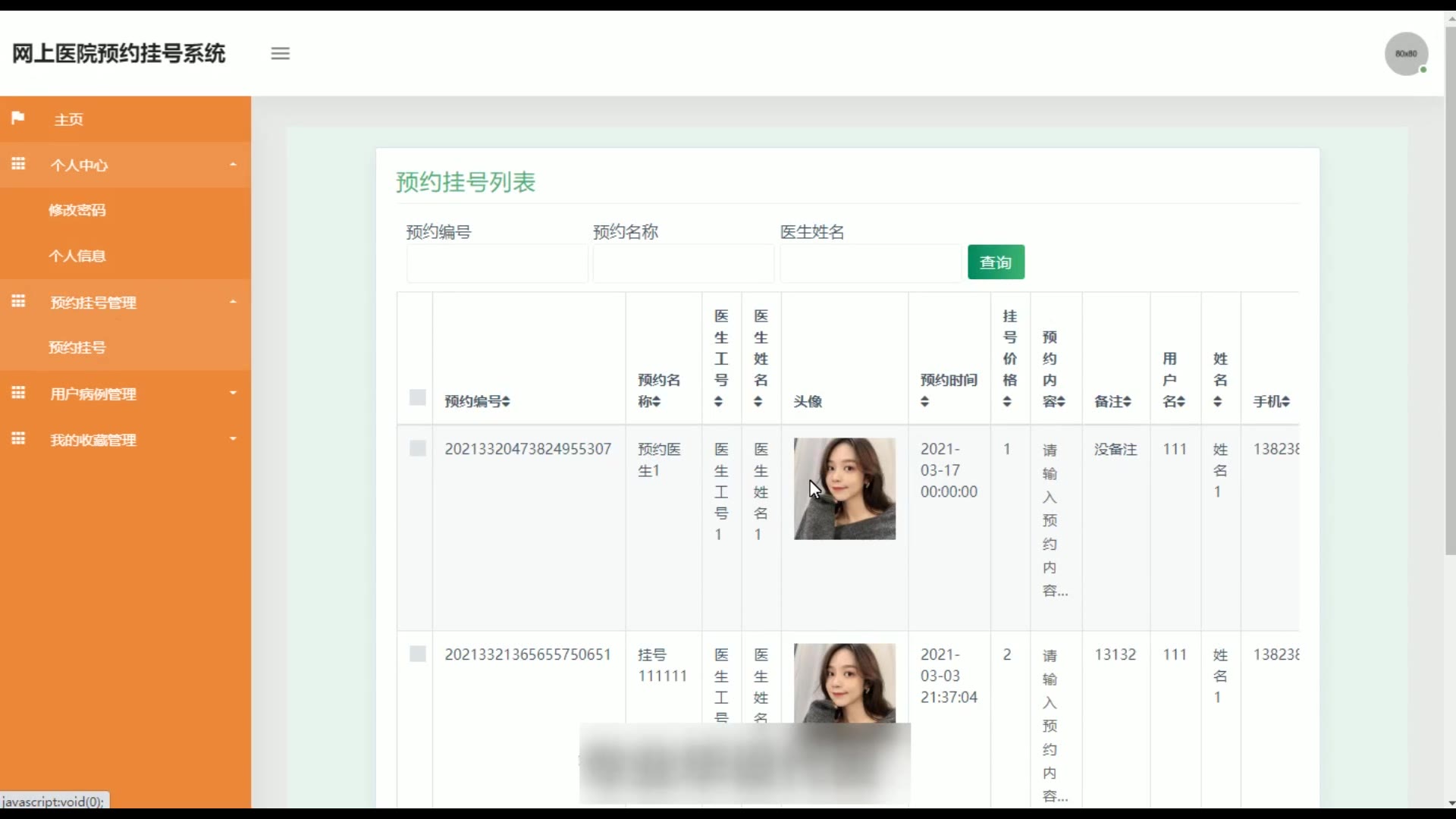Select 预约挂号 in the sidebar

[77, 347]
